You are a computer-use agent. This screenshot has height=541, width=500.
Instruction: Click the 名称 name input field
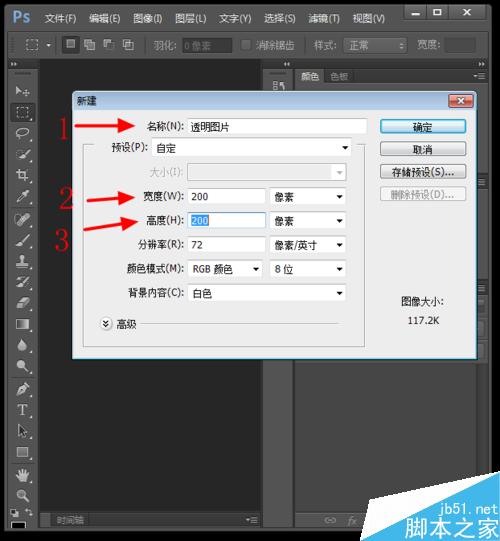tap(277, 127)
